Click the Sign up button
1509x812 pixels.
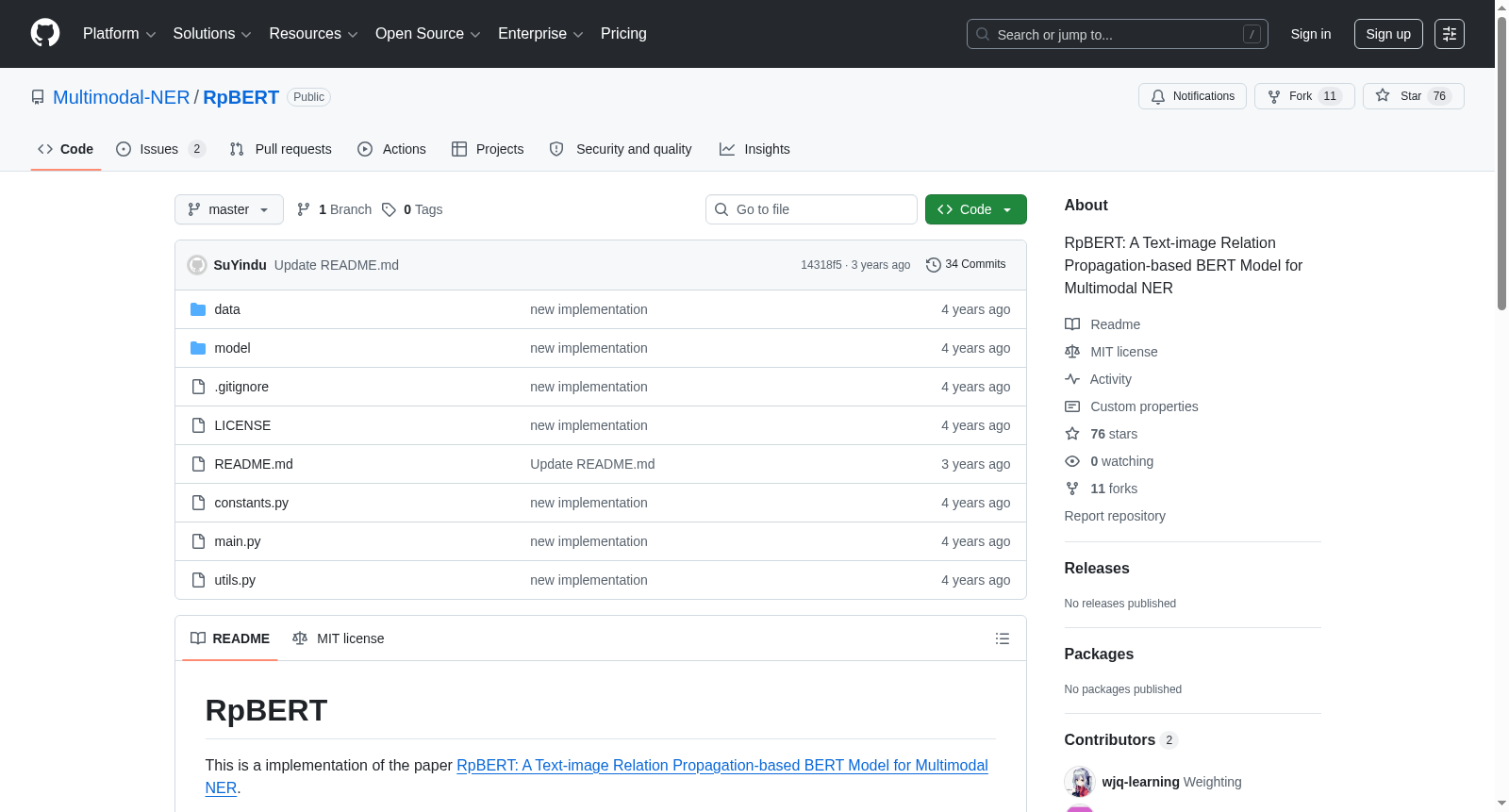pos(1388,34)
